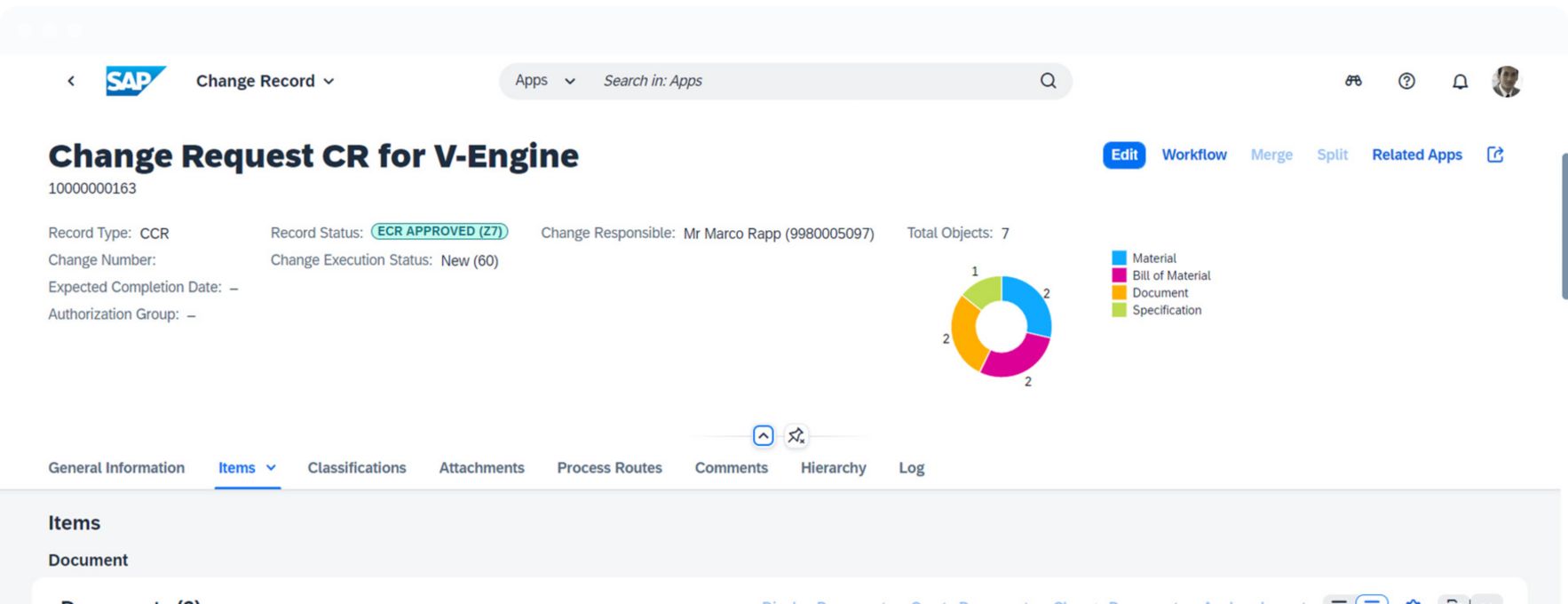This screenshot has width=1568, height=604.
Task: Click the SAP logo
Action: (135, 81)
